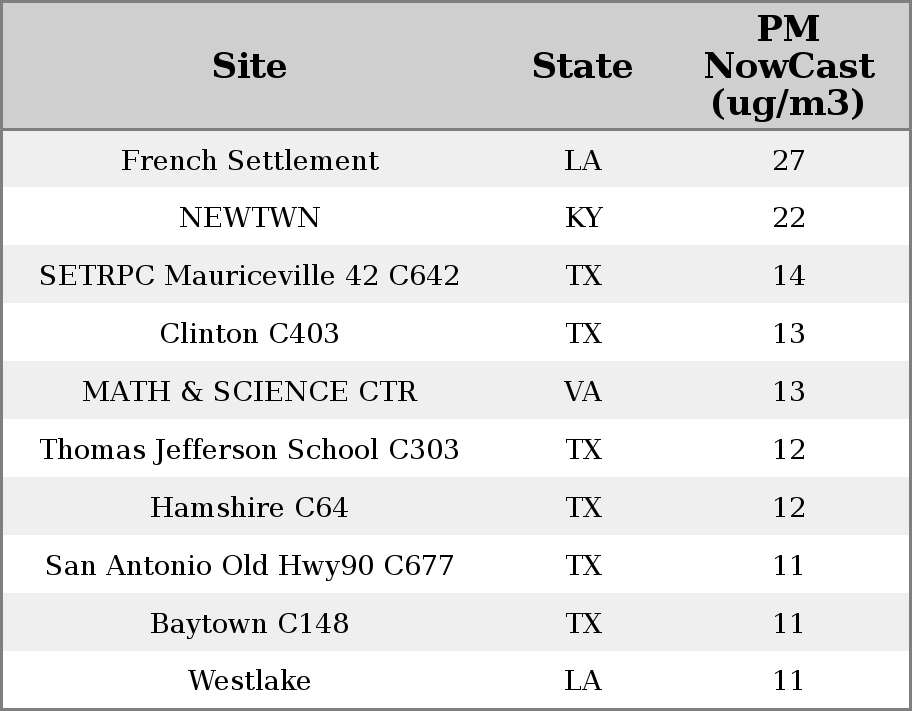Click the Hamshire C64 site cell
912x711 pixels.
[250, 507]
